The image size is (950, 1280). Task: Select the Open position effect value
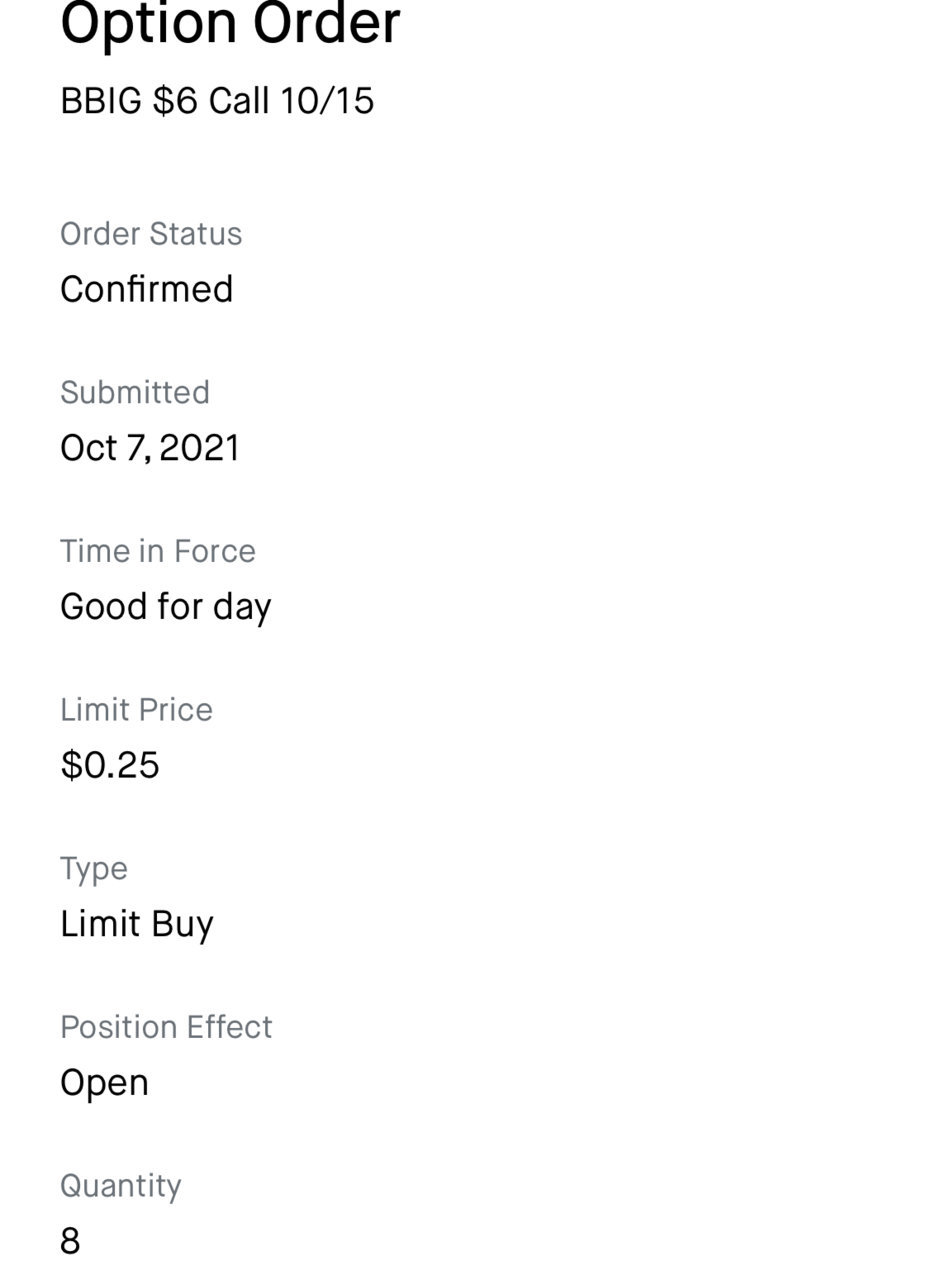(104, 1084)
